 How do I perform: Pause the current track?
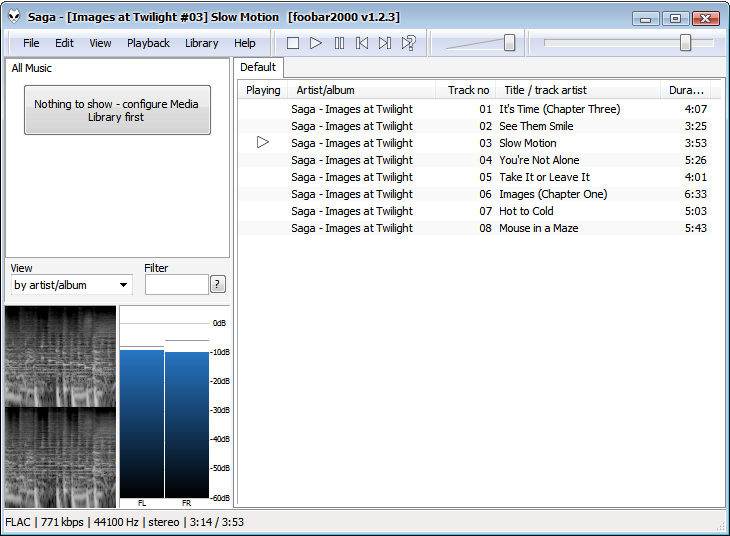tap(339, 43)
